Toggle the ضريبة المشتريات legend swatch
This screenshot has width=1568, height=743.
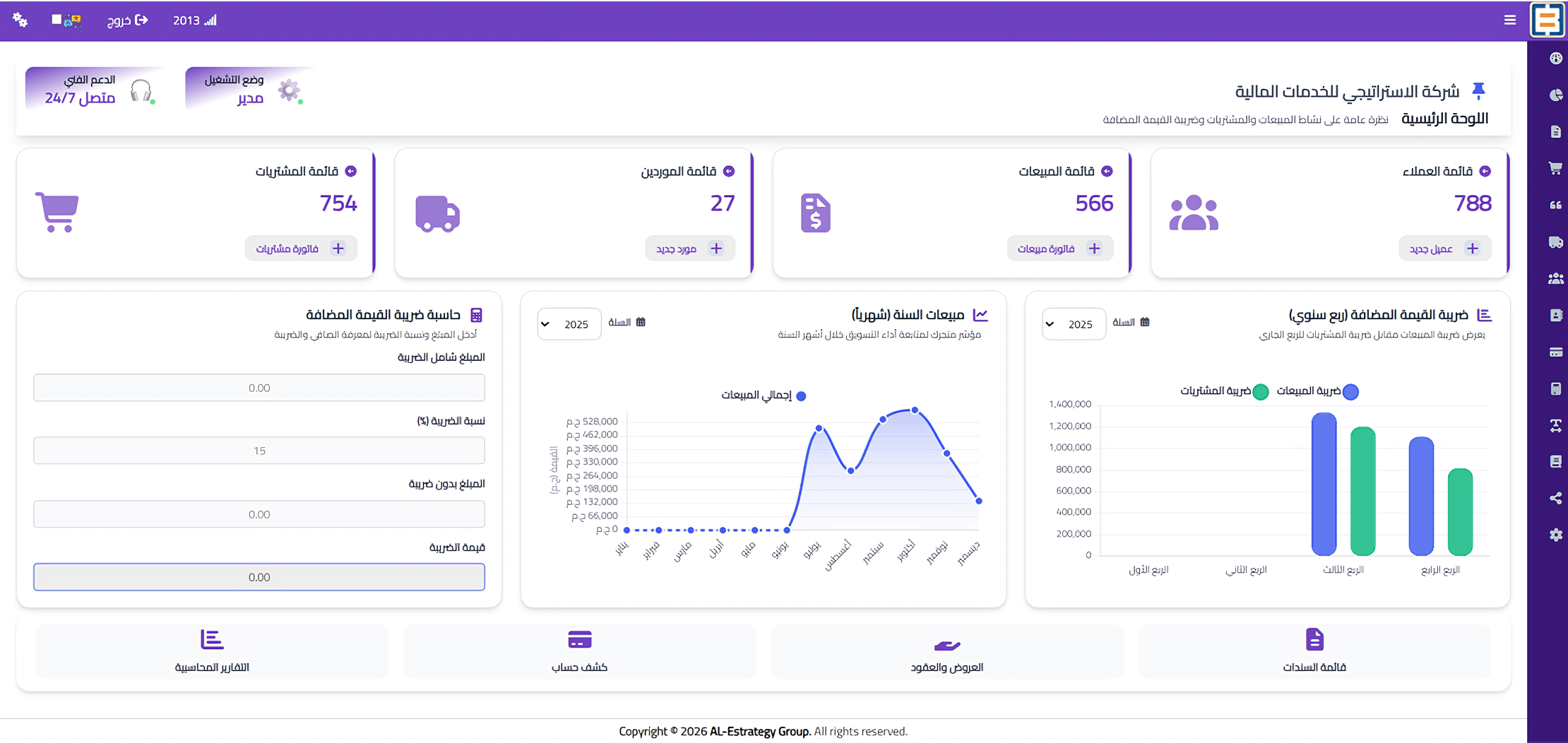coord(1260,391)
